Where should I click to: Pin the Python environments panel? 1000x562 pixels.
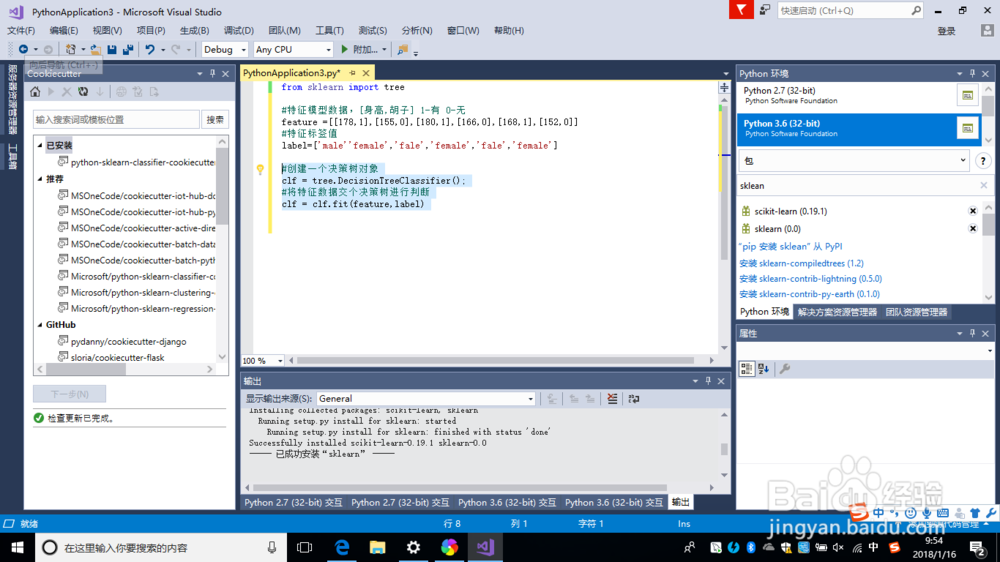tap(972, 73)
